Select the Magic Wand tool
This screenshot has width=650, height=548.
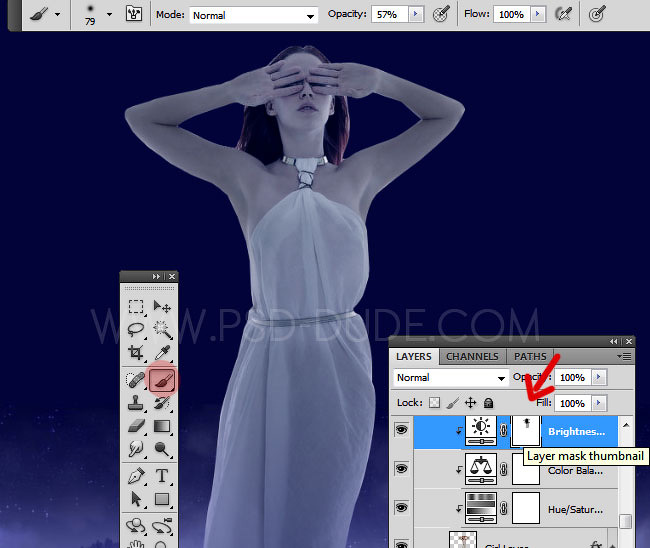click(162, 330)
